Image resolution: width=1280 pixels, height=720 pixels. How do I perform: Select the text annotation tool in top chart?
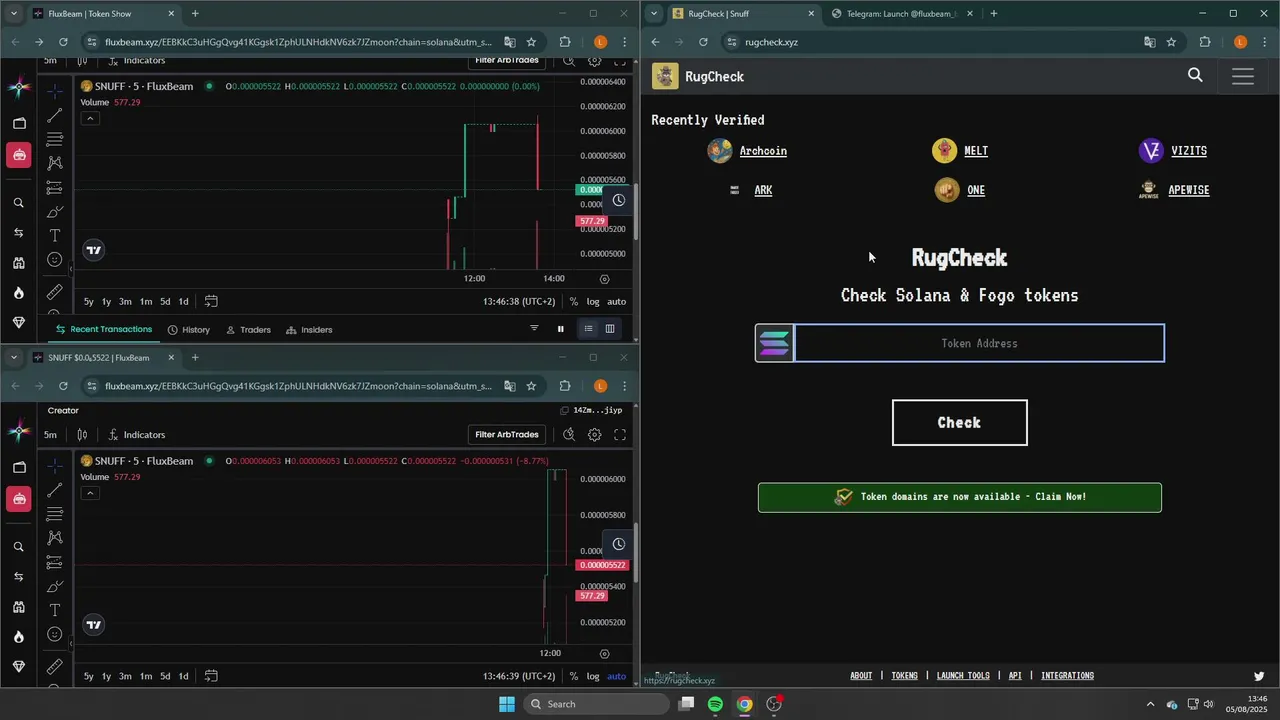pyautogui.click(x=55, y=235)
